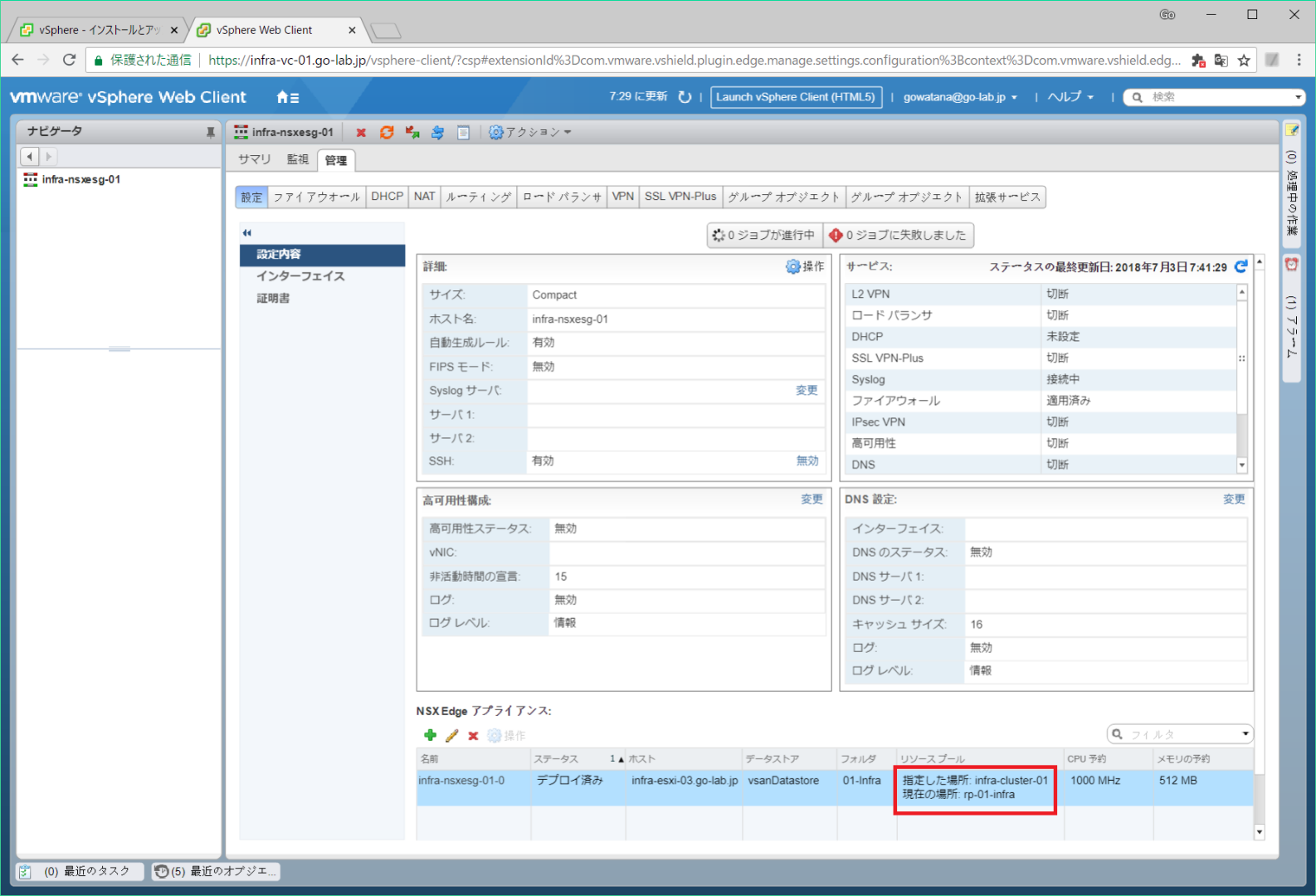This screenshot has width=1316, height=896.
Task: Click the redeploy edge arrows icon
Action: [412, 133]
